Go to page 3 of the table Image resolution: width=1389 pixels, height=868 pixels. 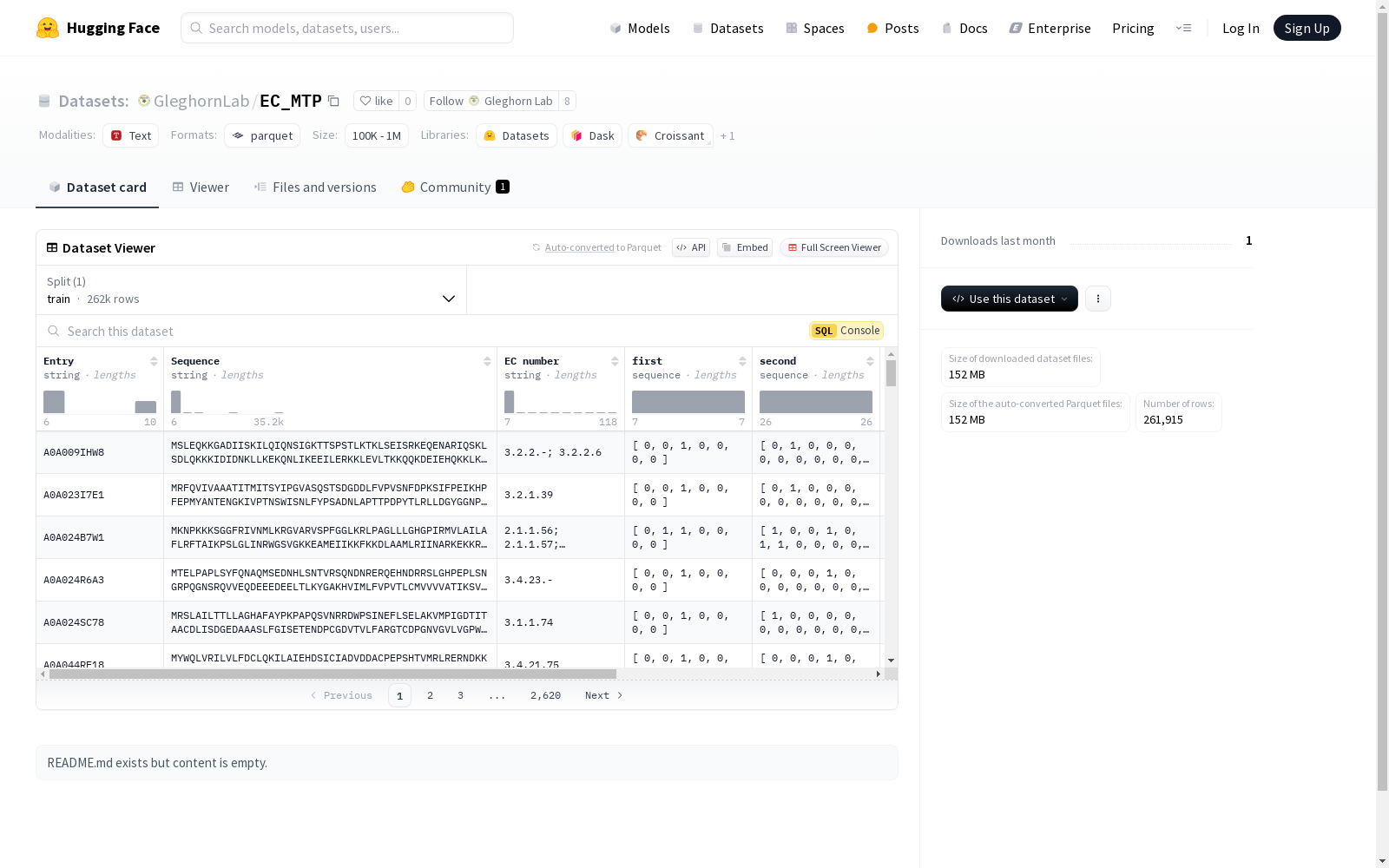(460, 695)
